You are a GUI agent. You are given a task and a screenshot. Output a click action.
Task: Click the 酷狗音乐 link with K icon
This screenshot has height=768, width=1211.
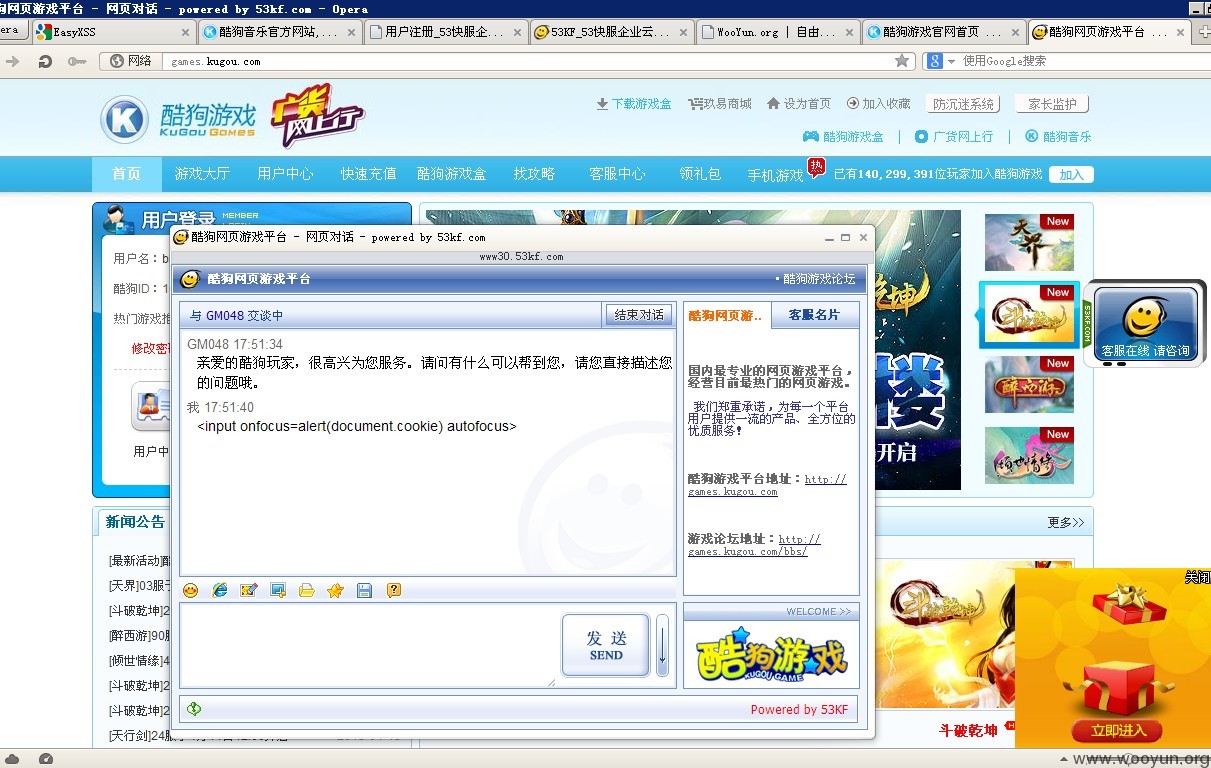tap(1058, 136)
